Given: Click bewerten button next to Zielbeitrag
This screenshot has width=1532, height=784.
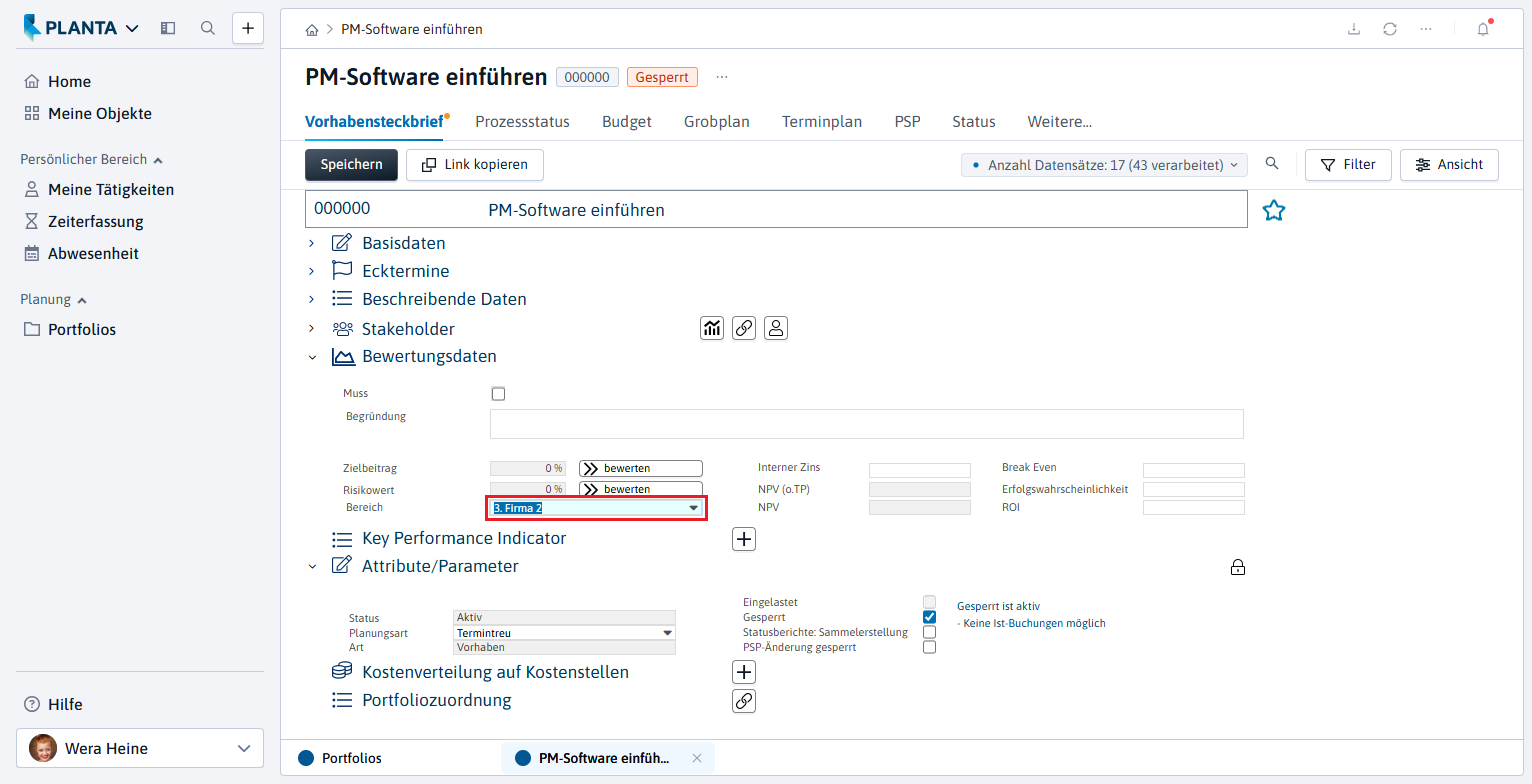Looking at the screenshot, I should pos(641,468).
